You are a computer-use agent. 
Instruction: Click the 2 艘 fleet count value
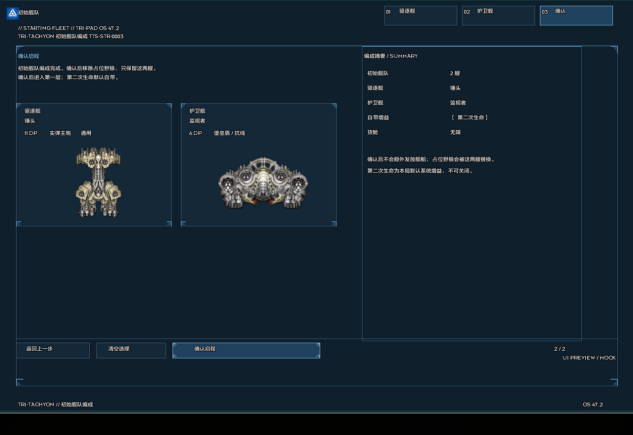(455, 73)
